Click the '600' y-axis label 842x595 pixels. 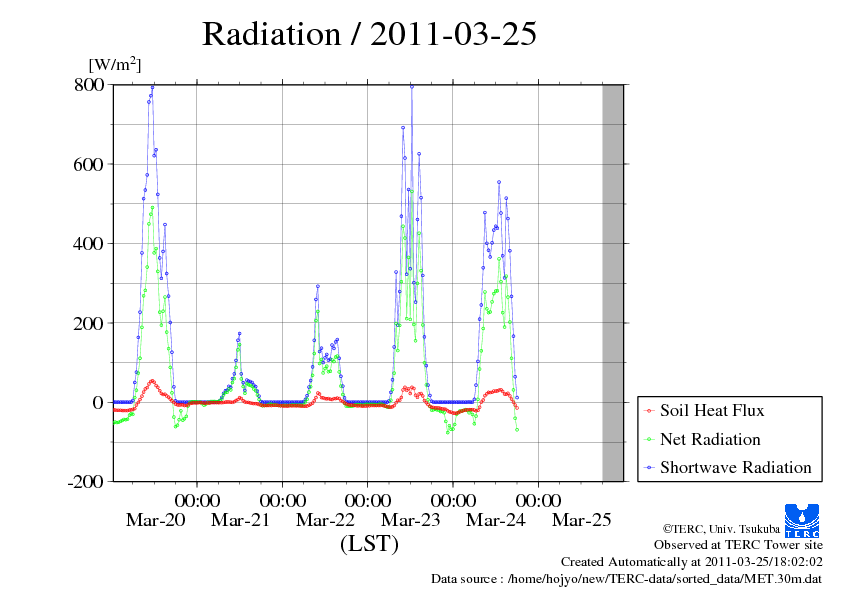88,164
